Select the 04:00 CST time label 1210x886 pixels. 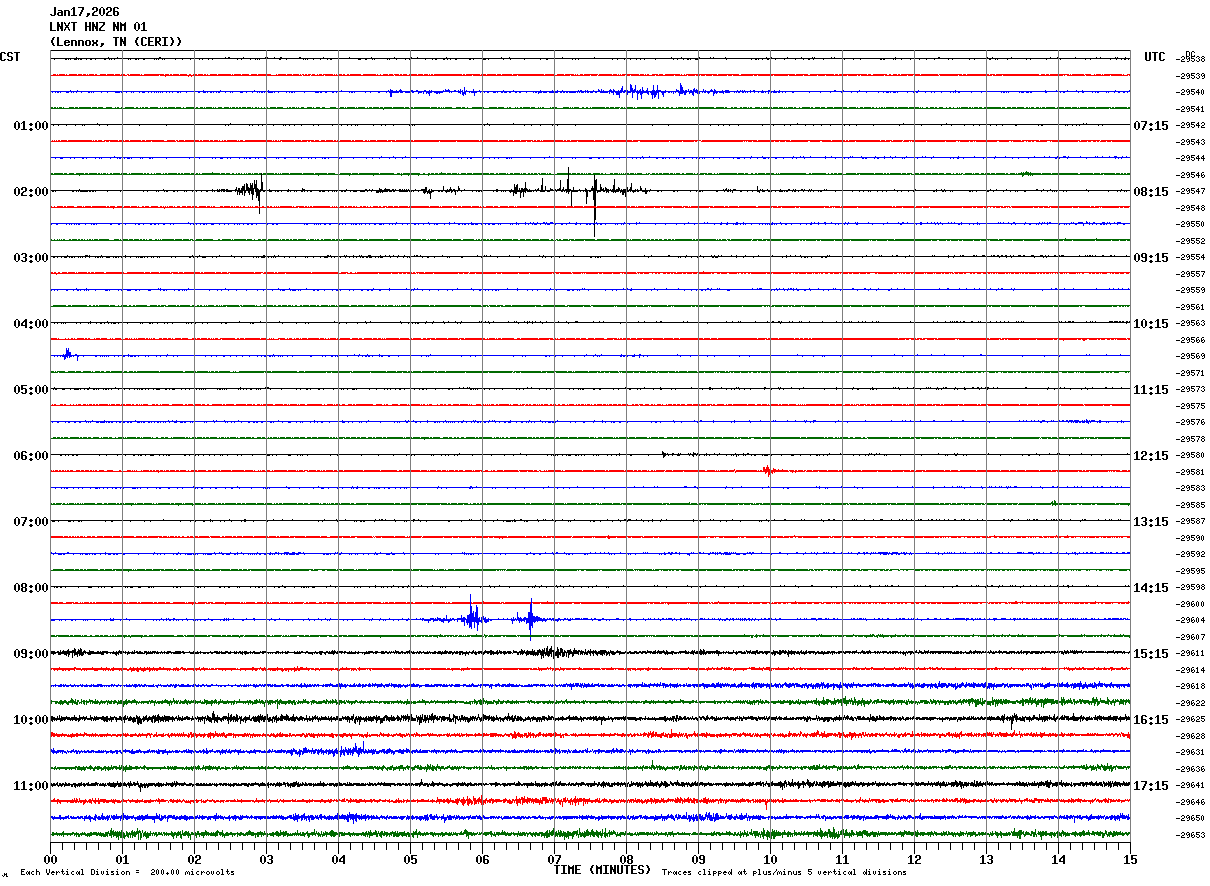[x=31, y=324]
